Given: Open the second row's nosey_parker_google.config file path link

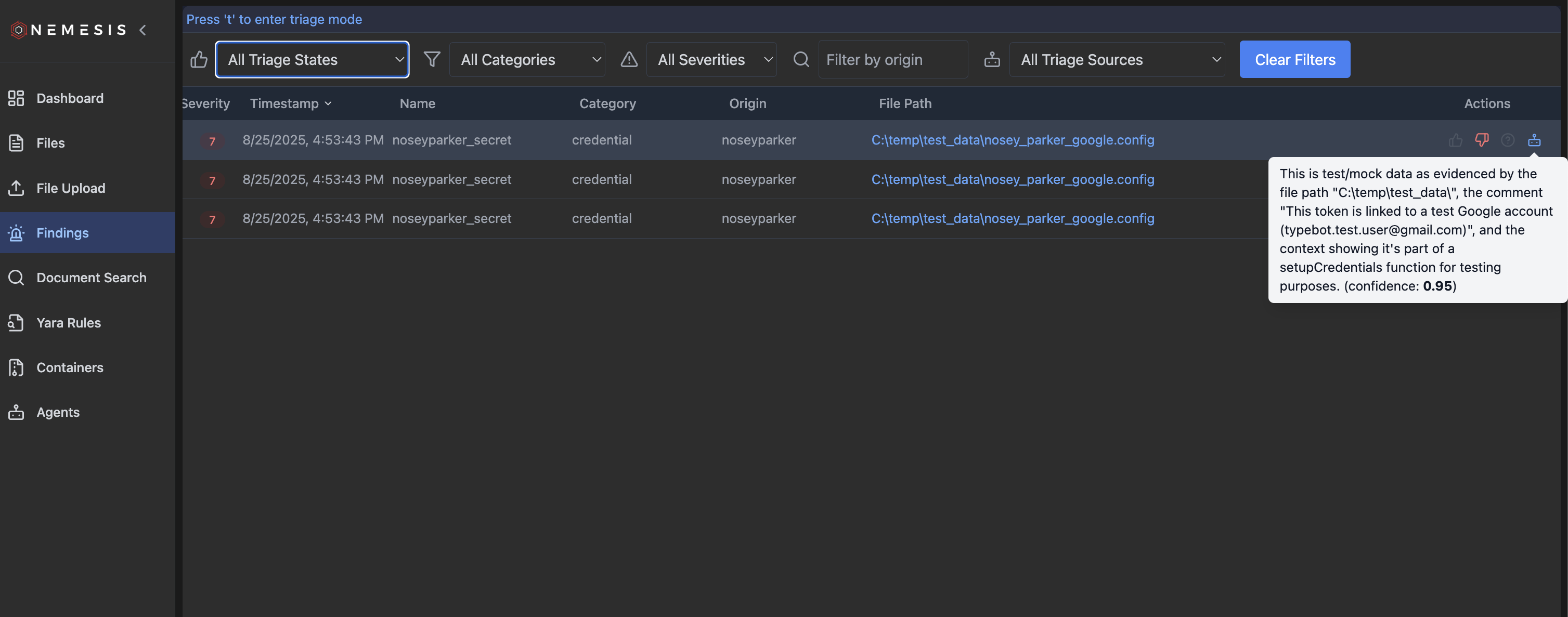Looking at the screenshot, I should pos(1012,179).
